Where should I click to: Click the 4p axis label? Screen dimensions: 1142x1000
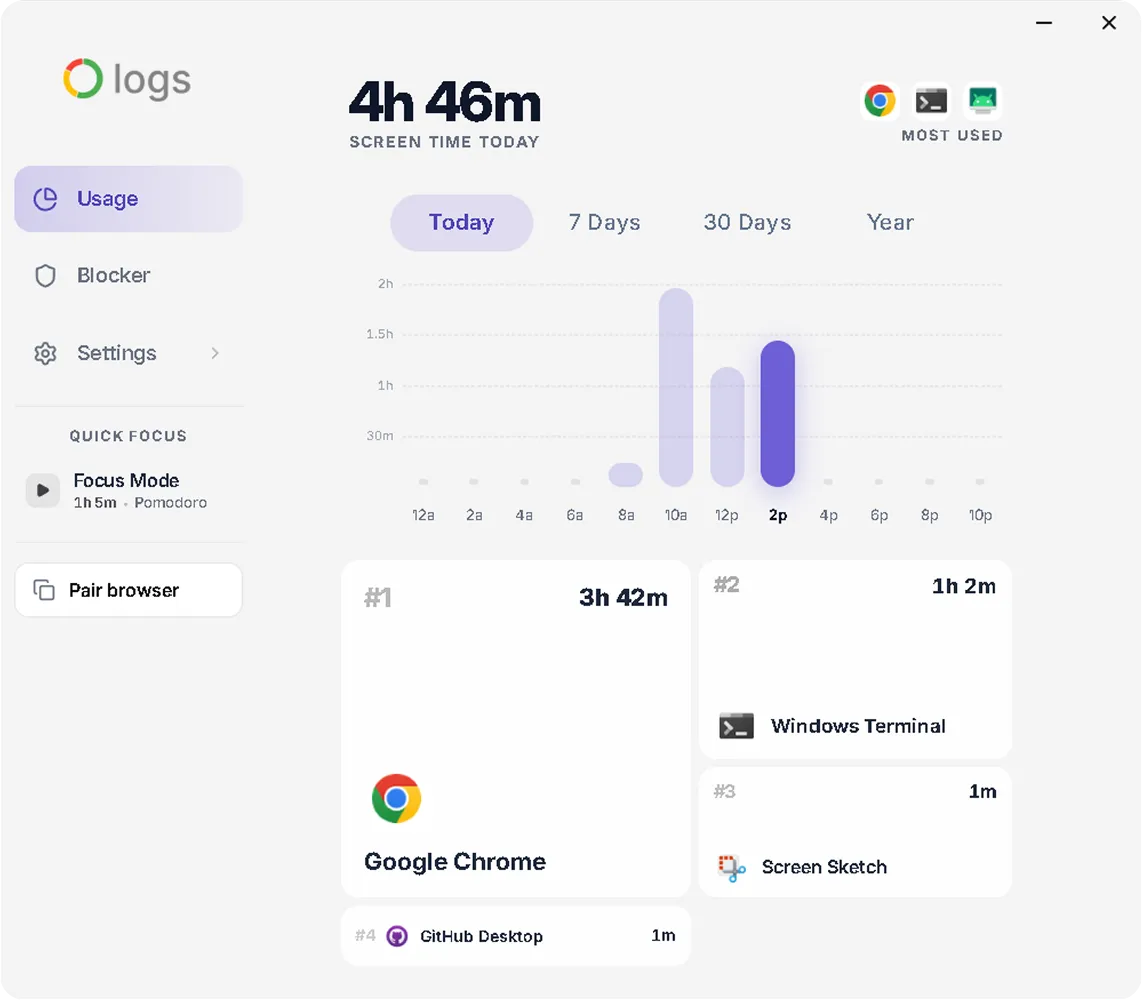[x=828, y=515]
